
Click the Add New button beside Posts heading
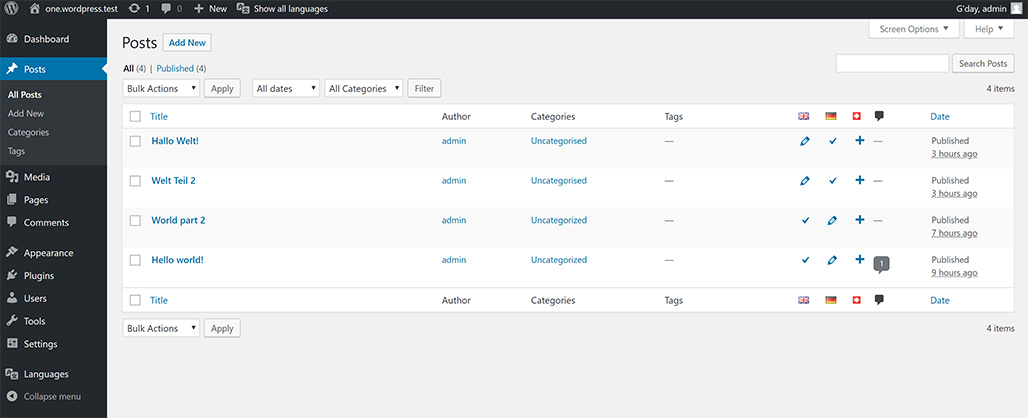pos(187,43)
